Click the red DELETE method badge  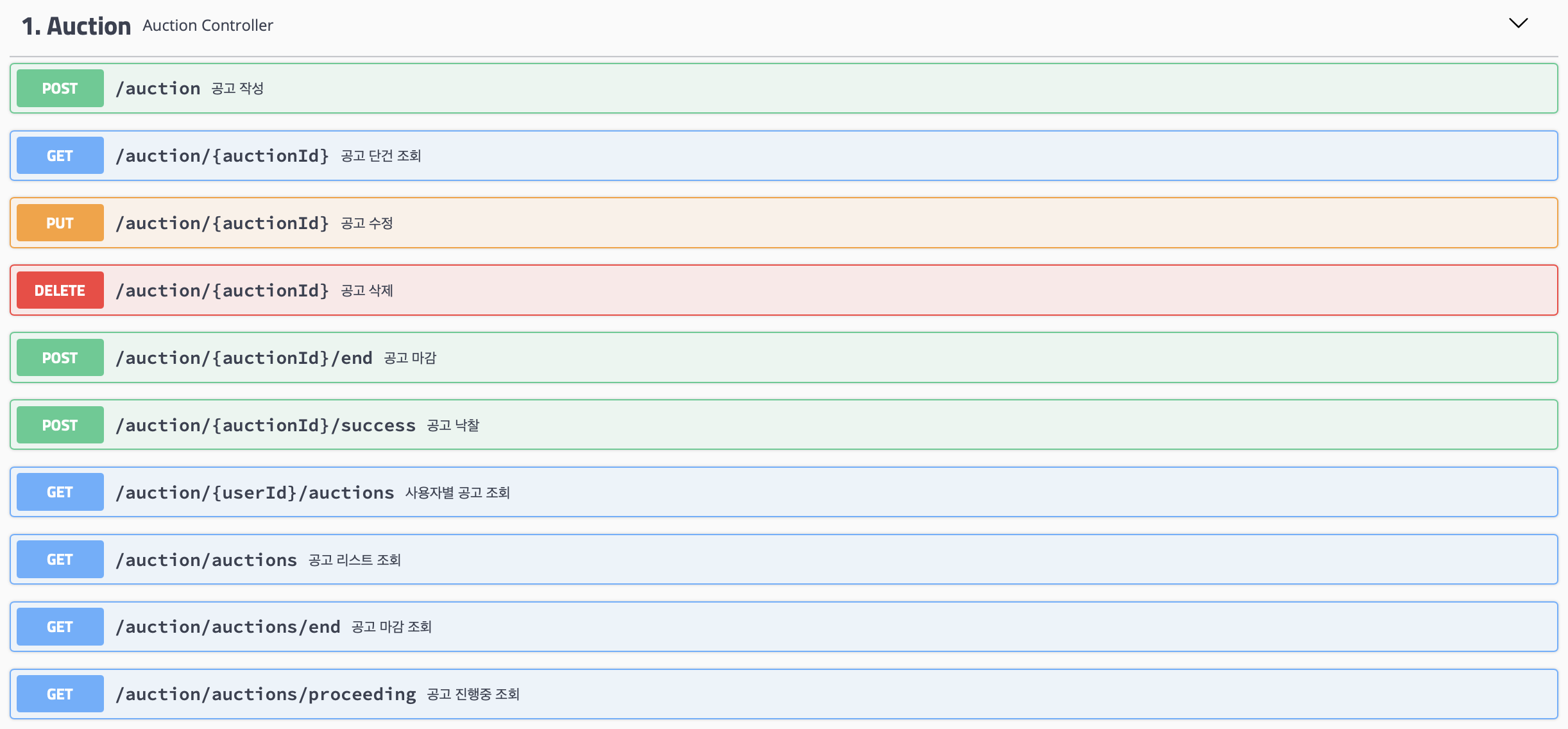60,291
